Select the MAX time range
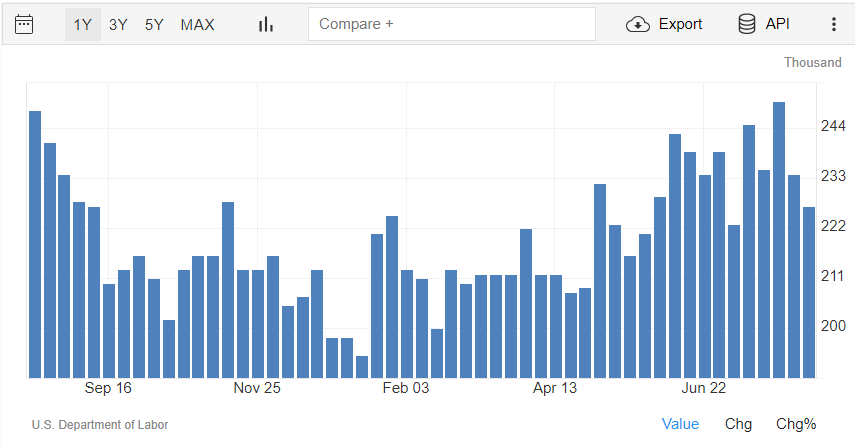The width and height of the screenshot is (855, 447). [x=197, y=25]
